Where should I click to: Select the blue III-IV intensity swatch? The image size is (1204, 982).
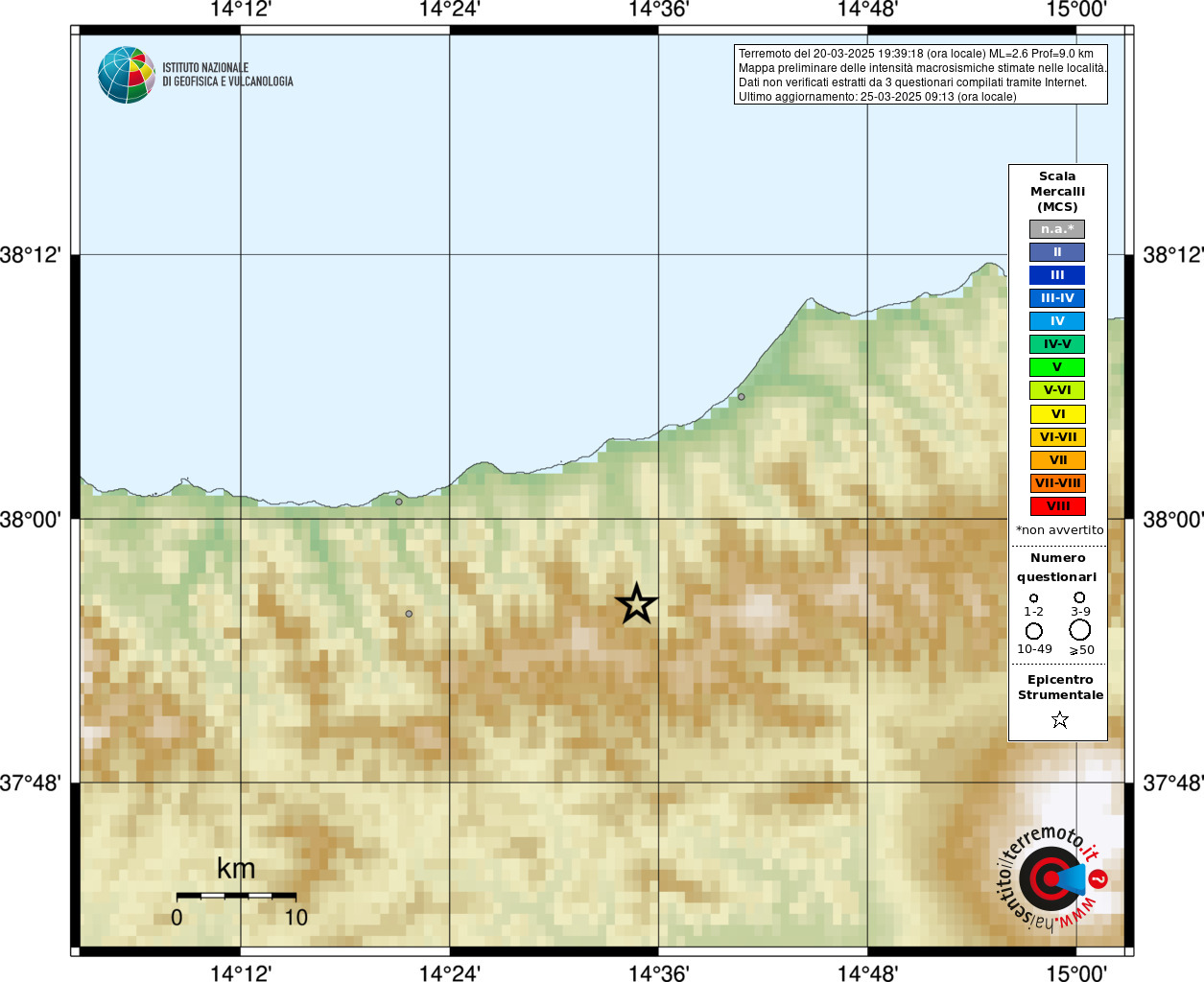point(1057,298)
